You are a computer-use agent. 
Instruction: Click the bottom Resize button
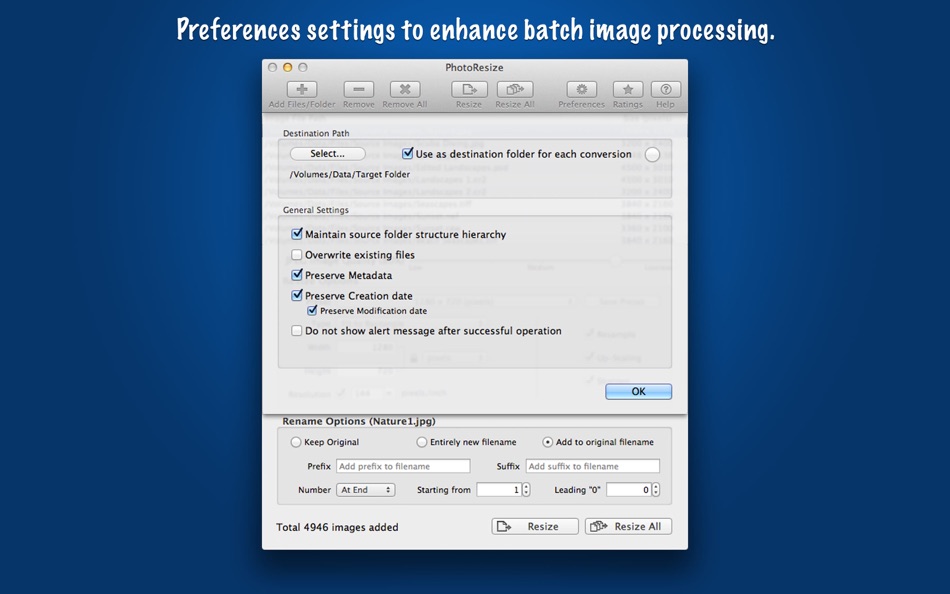tap(535, 526)
